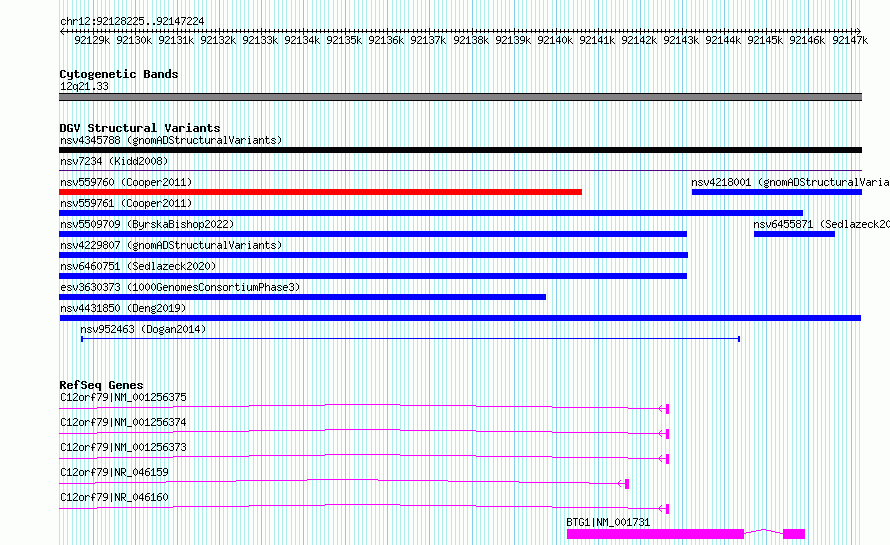The width and height of the screenshot is (890, 545).
Task: Click the blue nsv4229807 variant bar
Action: pos(373,255)
